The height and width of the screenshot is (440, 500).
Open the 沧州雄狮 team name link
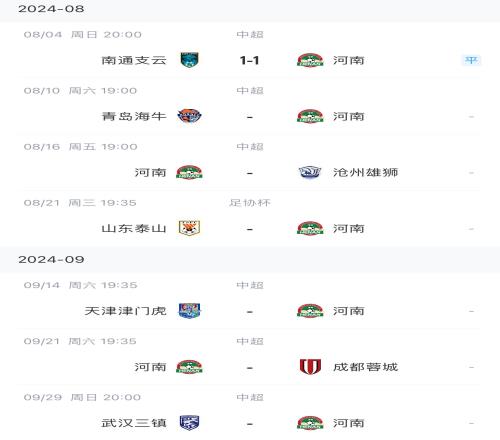(x=365, y=172)
